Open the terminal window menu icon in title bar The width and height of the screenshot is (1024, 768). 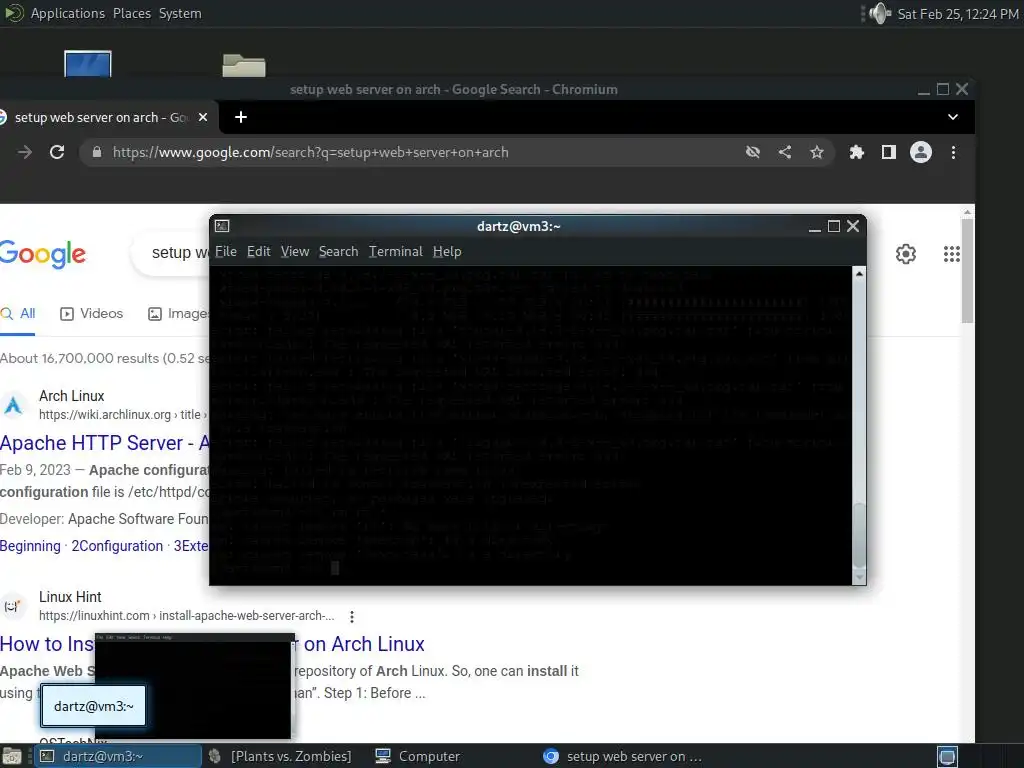222,226
